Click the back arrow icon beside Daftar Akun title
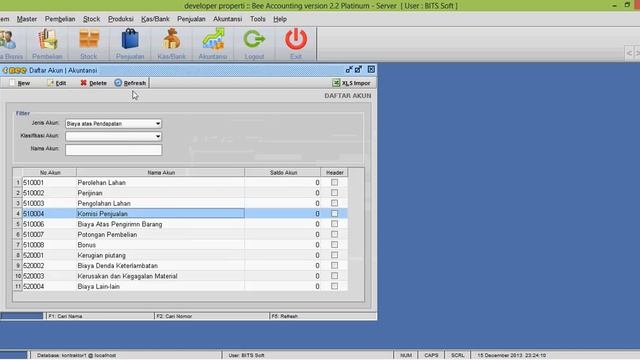 click(x=5, y=70)
